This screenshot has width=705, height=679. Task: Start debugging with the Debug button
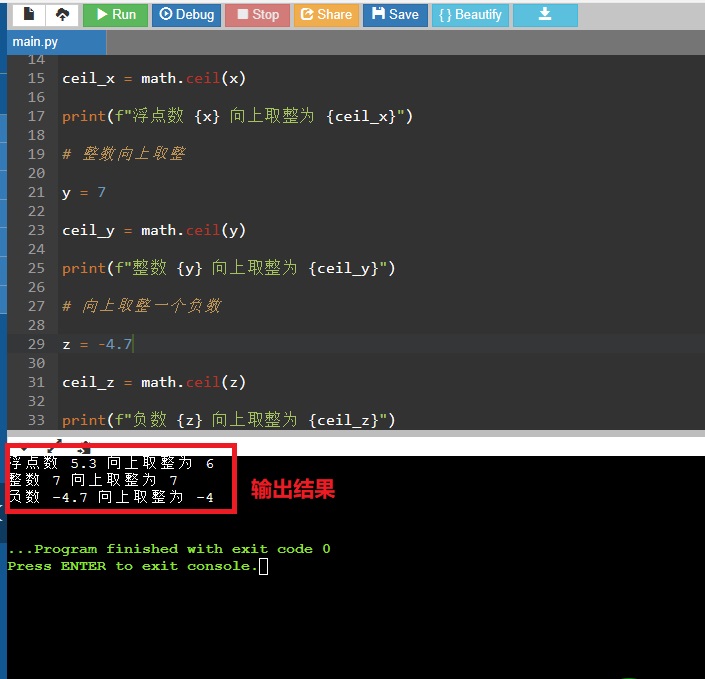click(x=187, y=14)
